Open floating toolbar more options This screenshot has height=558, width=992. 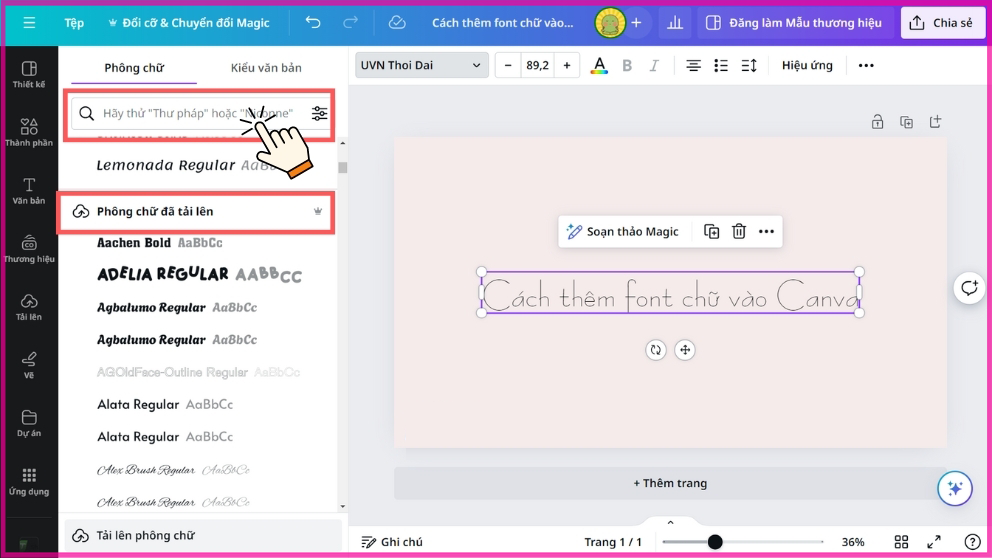click(x=766, y=232)
